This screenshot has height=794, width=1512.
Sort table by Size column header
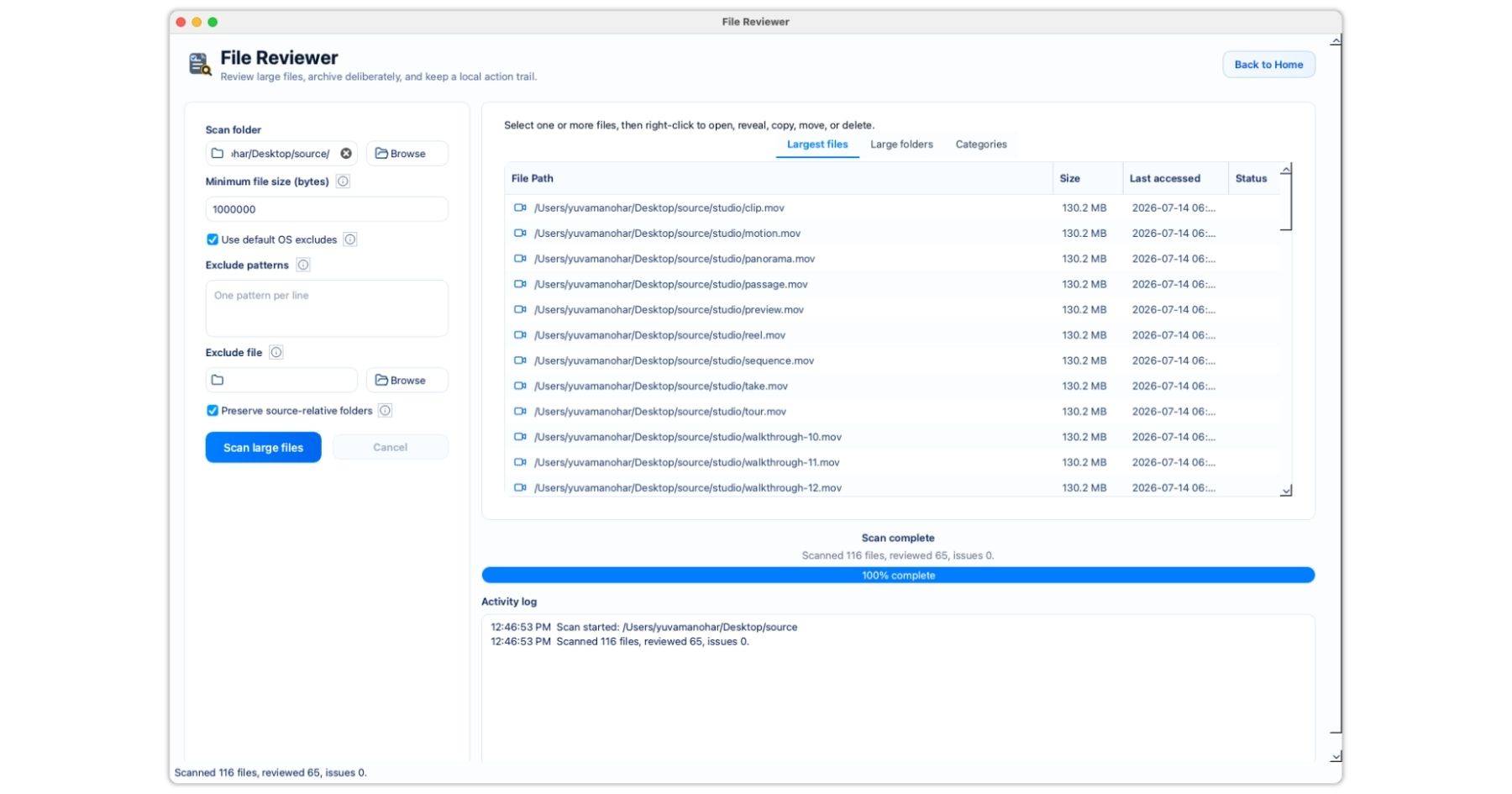point(1069,178)
